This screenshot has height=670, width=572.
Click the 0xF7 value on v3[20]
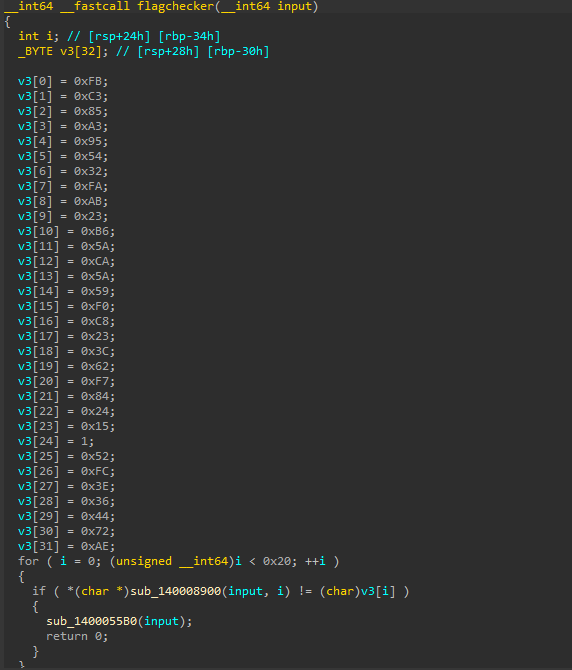click(95, 381)
